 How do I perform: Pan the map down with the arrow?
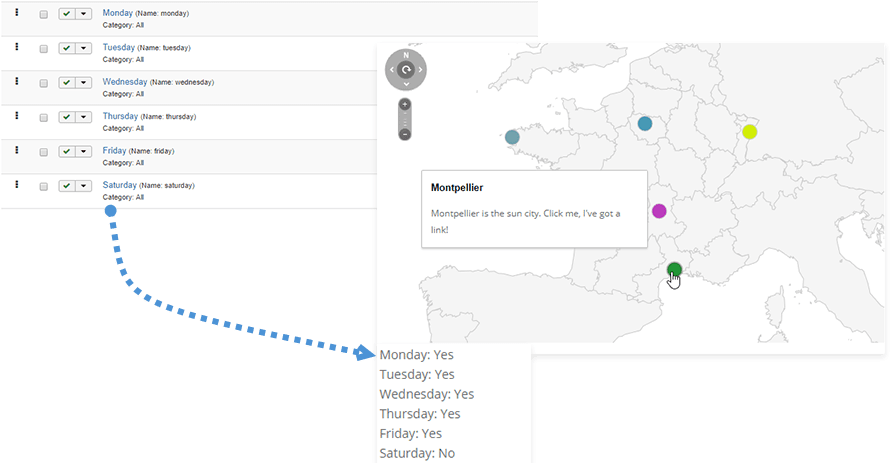(405, 84)
